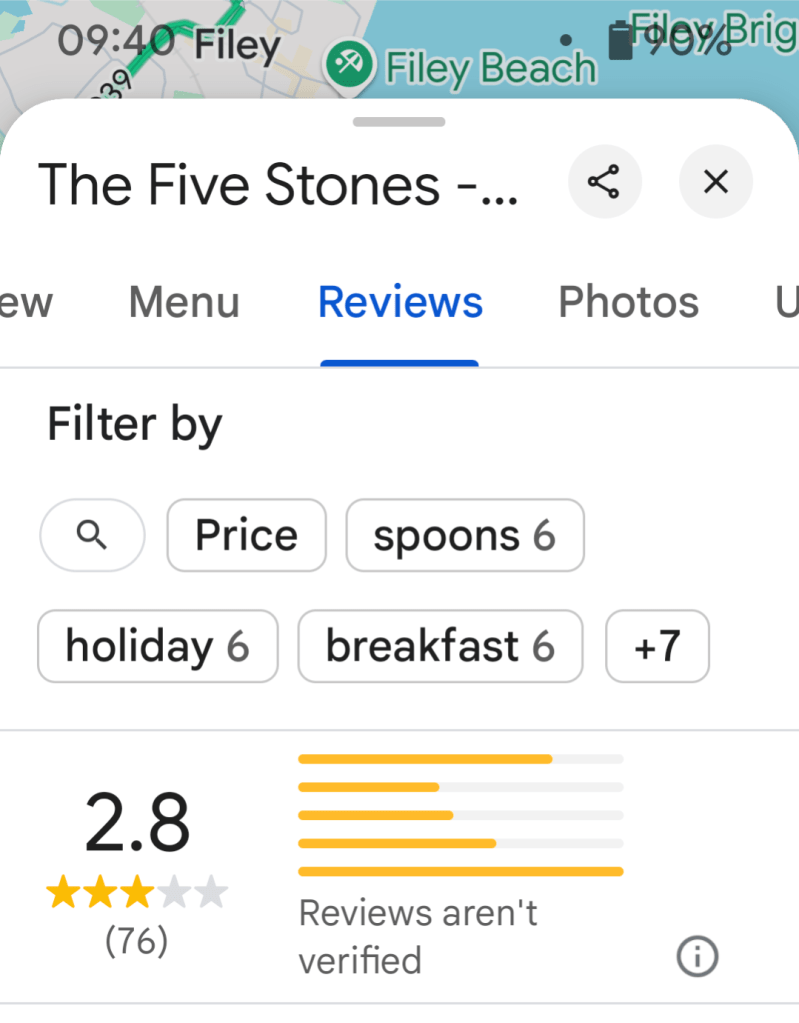Open the review search magnifier icon

click(x=92, y=536)
